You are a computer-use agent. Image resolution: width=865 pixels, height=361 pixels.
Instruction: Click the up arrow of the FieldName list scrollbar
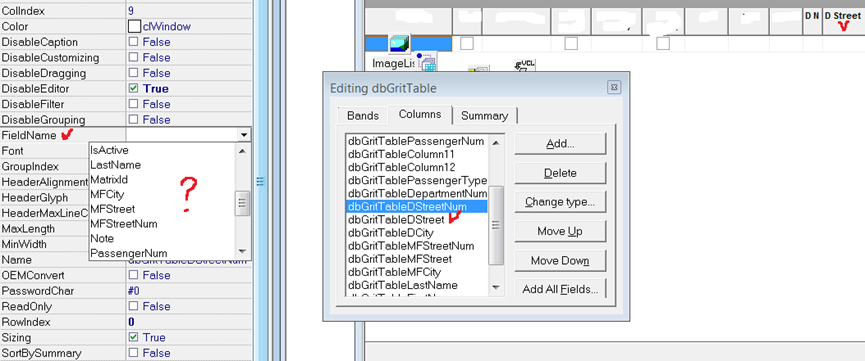click(242, 150)
